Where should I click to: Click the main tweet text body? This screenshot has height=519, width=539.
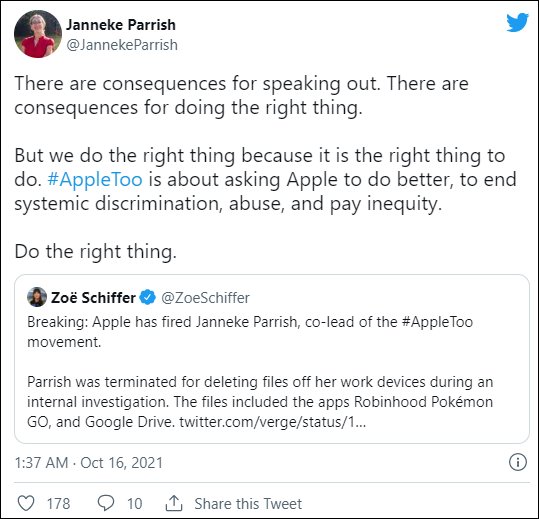click(x=265, y=167)
